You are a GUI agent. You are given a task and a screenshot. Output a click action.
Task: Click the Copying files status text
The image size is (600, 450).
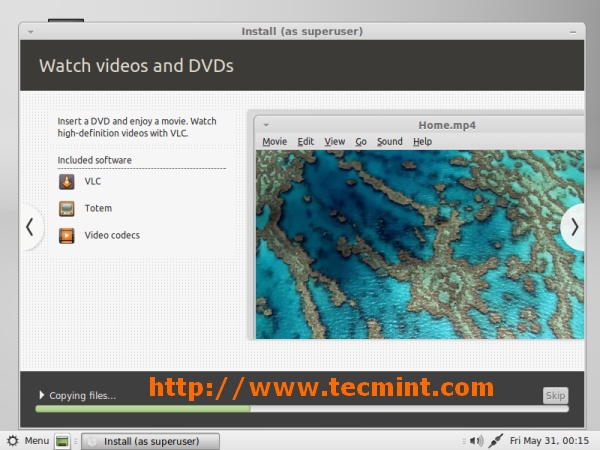click(82, 395)
